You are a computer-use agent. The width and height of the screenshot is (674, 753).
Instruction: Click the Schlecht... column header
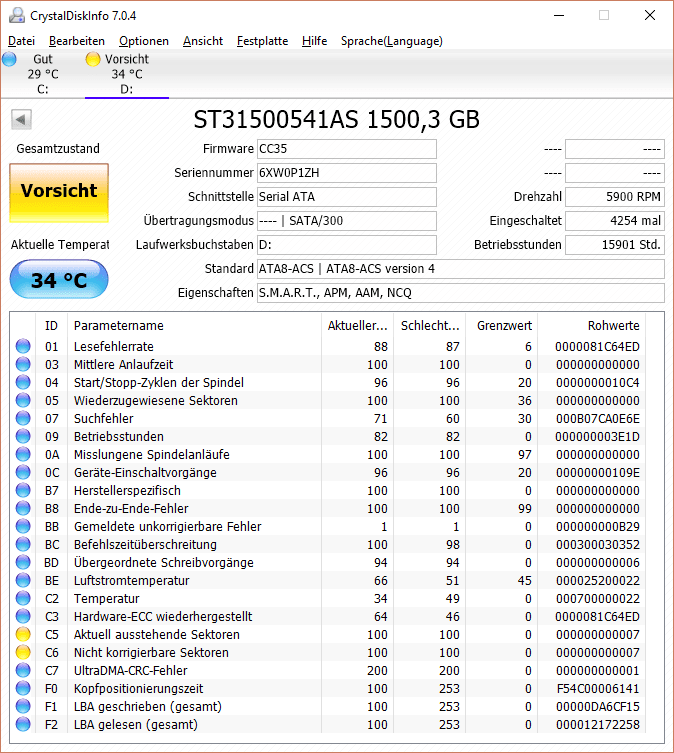429,326
